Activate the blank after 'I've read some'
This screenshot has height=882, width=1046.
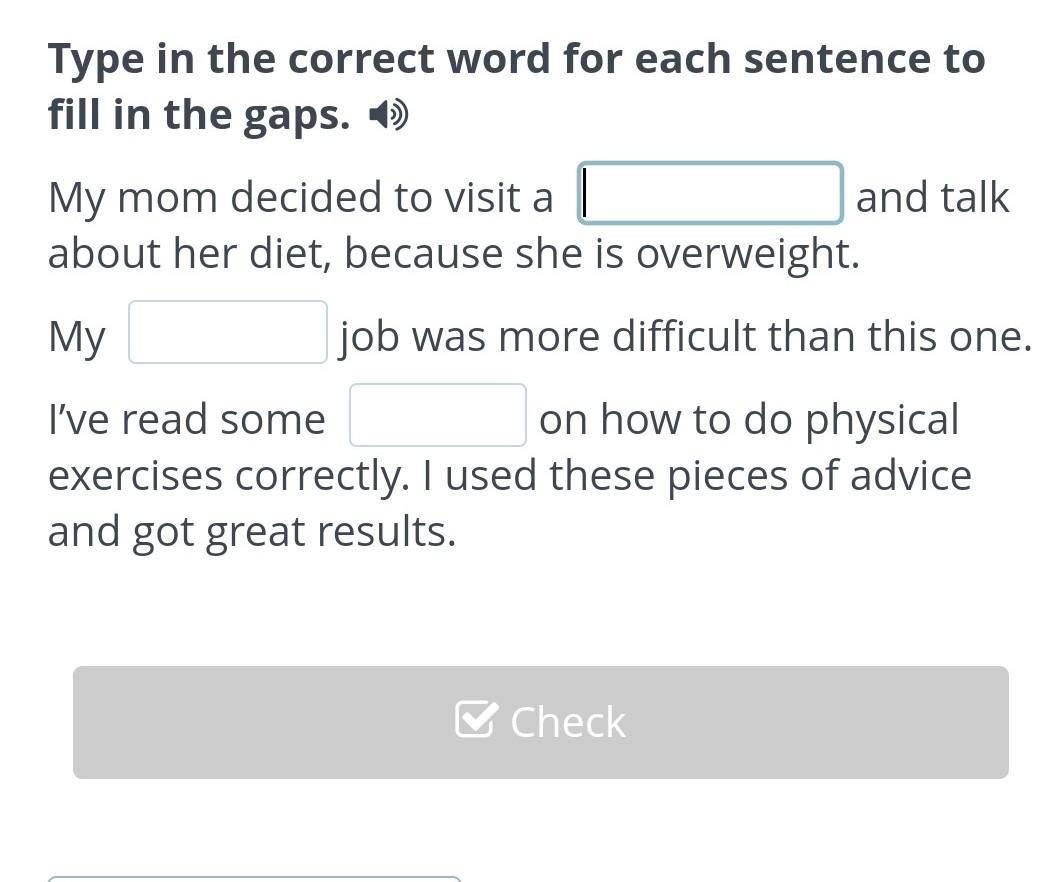[x=438, y=415]
